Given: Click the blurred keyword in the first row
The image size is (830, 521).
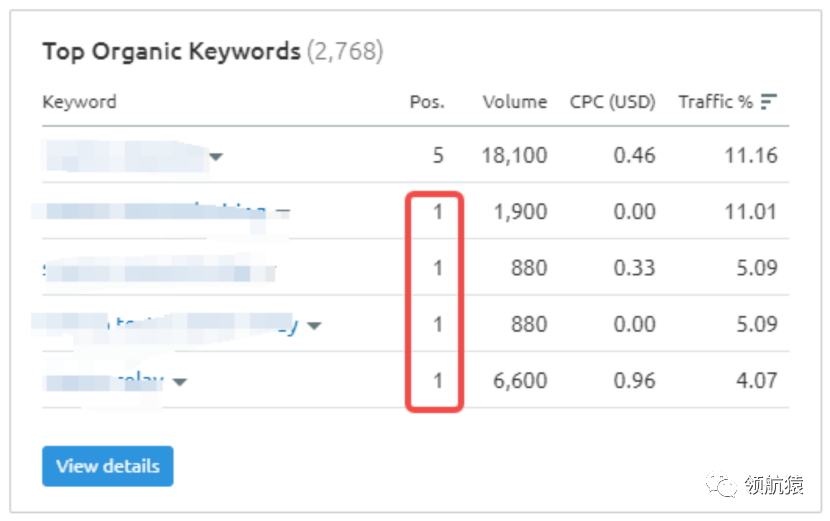Looking at the screenshot, I should (120, 156).
